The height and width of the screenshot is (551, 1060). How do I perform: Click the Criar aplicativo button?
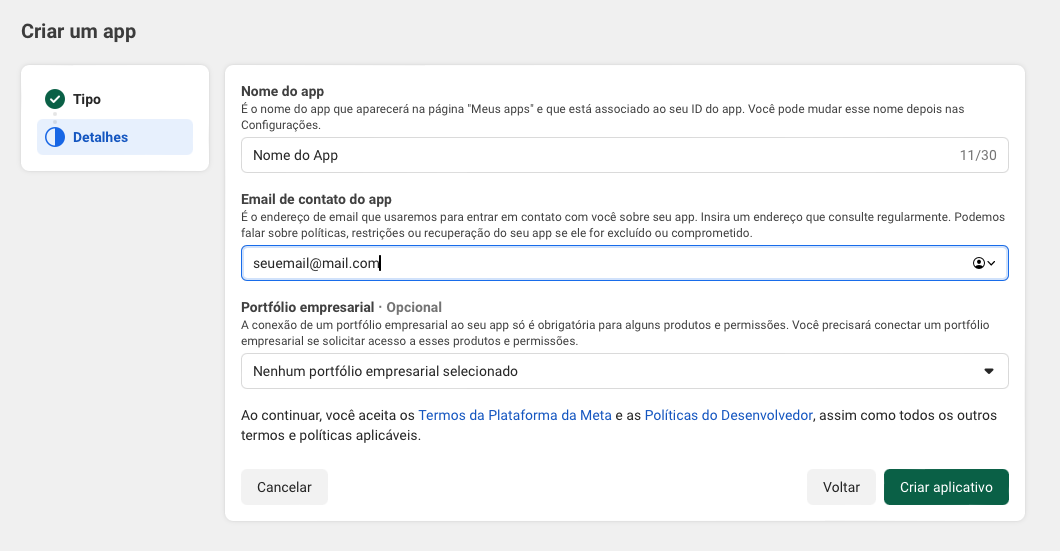click(x=946, y=487)
